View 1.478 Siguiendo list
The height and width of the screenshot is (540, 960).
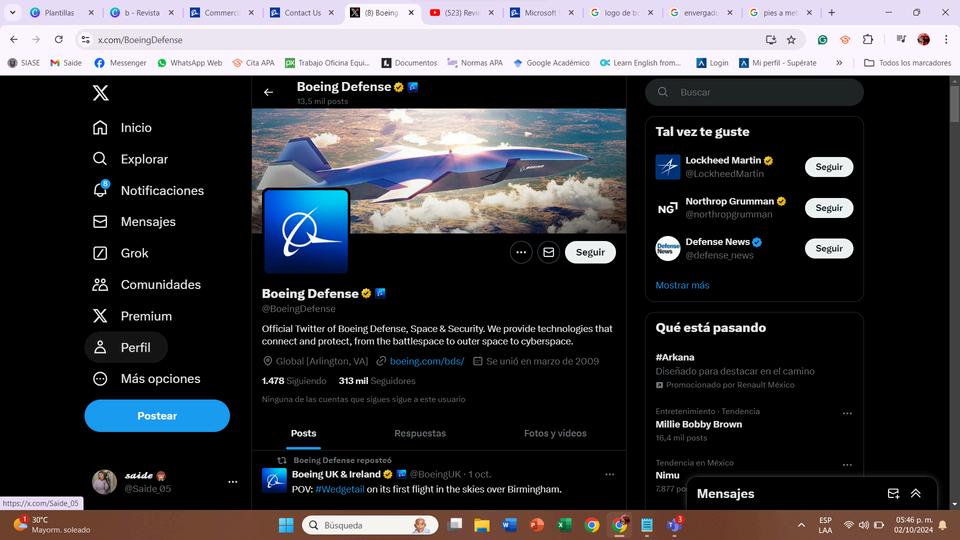pos(294,381)
